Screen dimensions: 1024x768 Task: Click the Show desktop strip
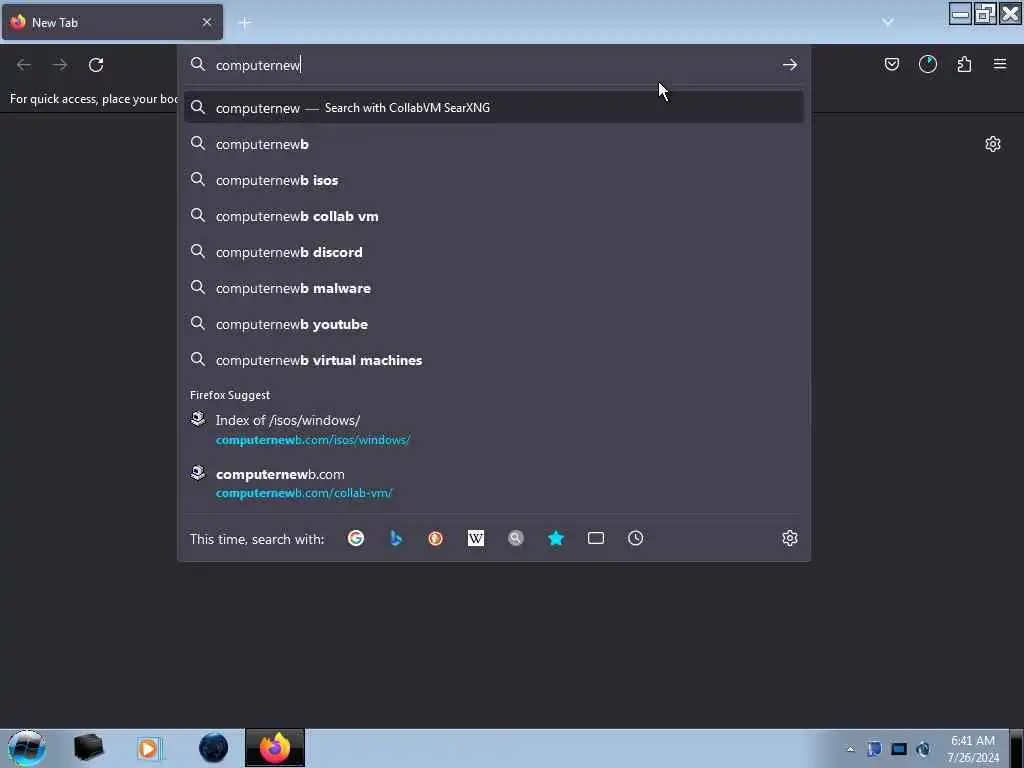tap(1017, 748)
